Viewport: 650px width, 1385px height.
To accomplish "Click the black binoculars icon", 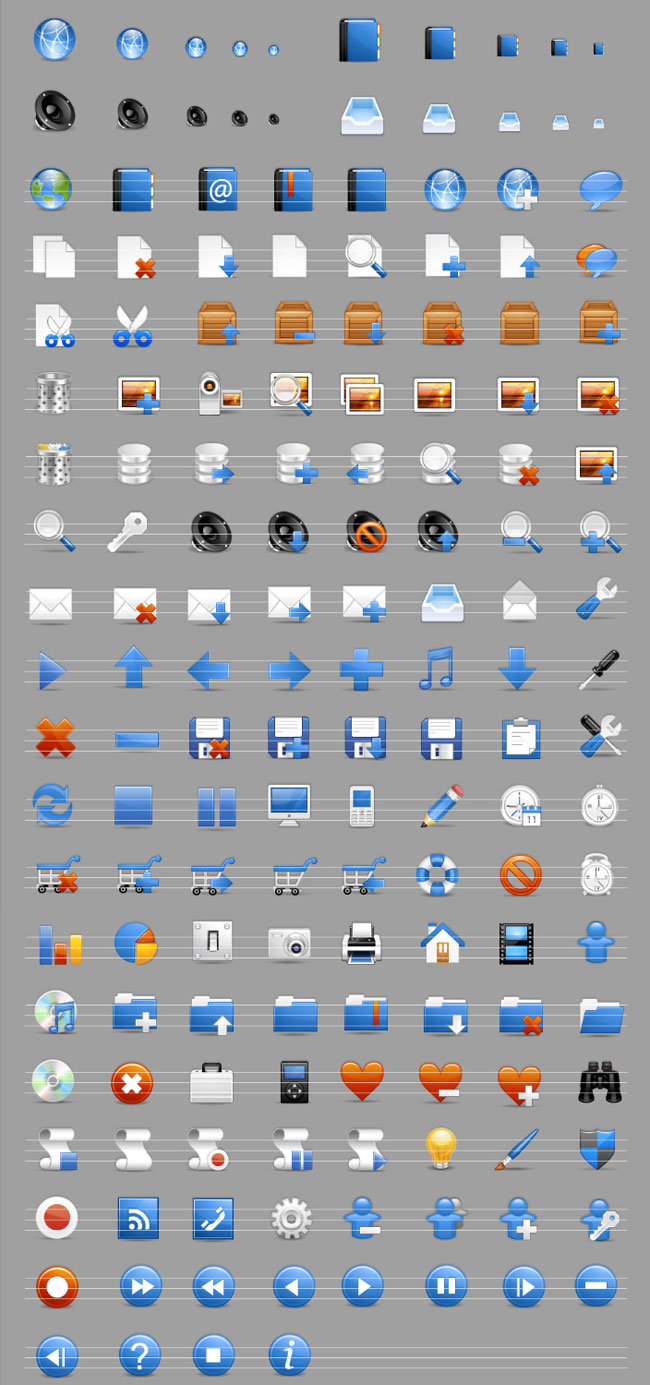I will (x=600, y=1082).
